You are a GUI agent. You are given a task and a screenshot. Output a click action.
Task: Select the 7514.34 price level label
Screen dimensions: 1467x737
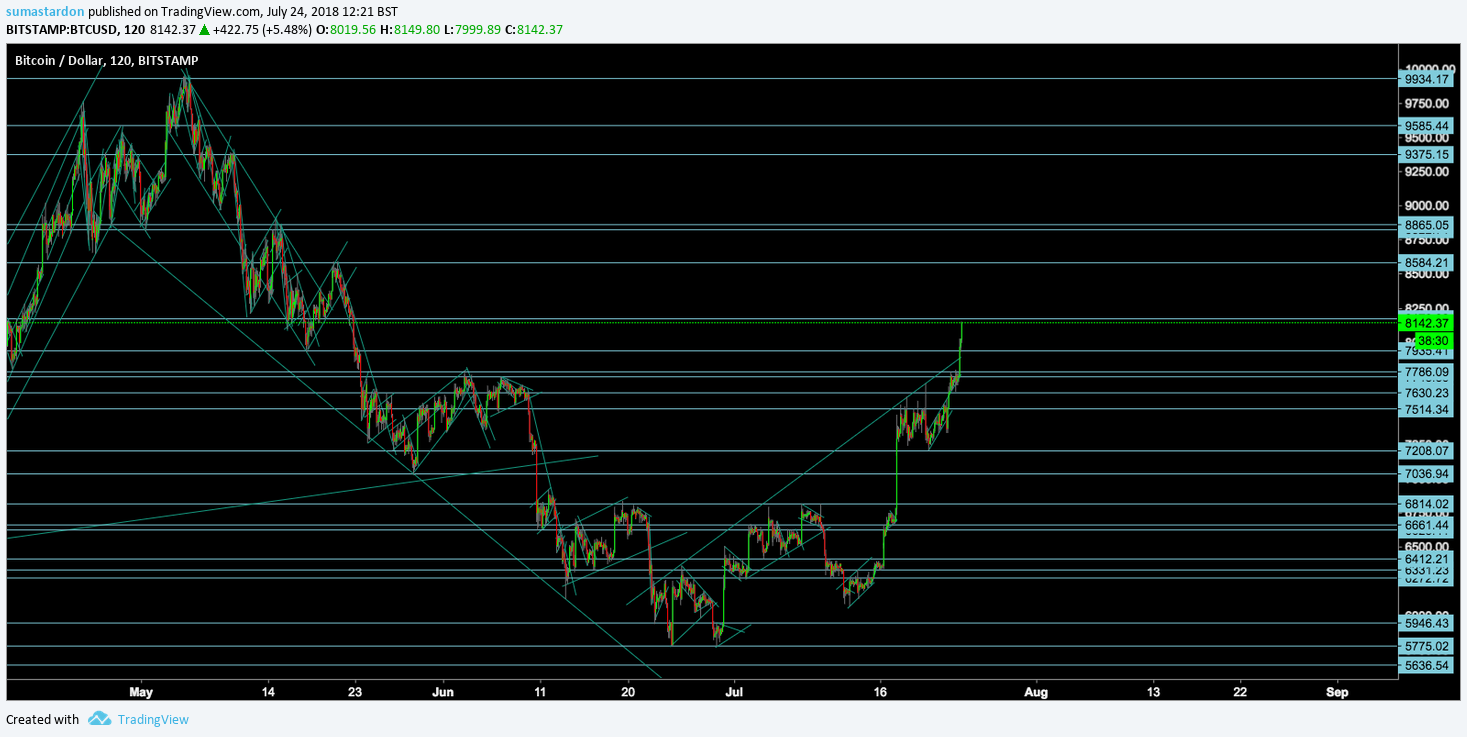(1427, 409)
